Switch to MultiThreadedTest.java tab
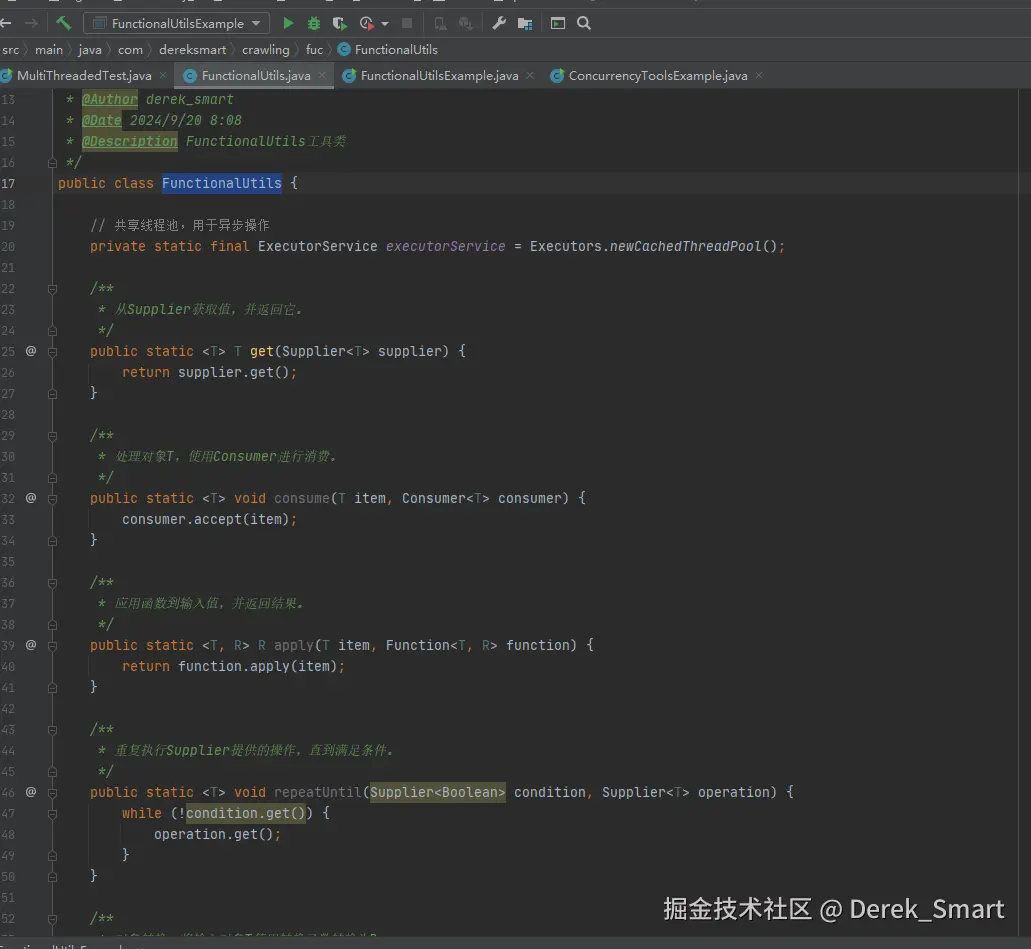The image size is (1031, 949). point(83,76)
